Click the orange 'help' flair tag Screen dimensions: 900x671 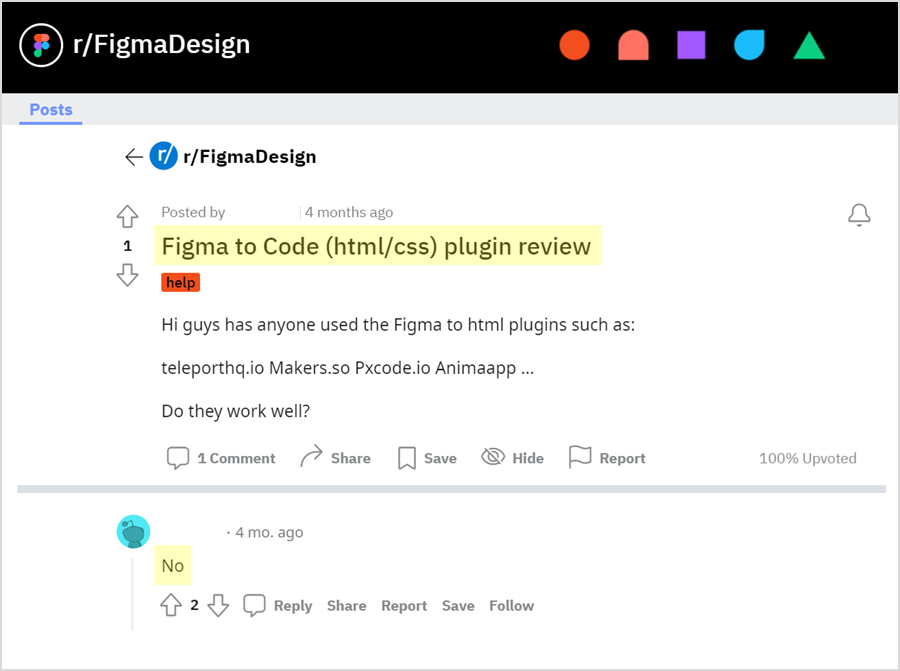[180, 282]
